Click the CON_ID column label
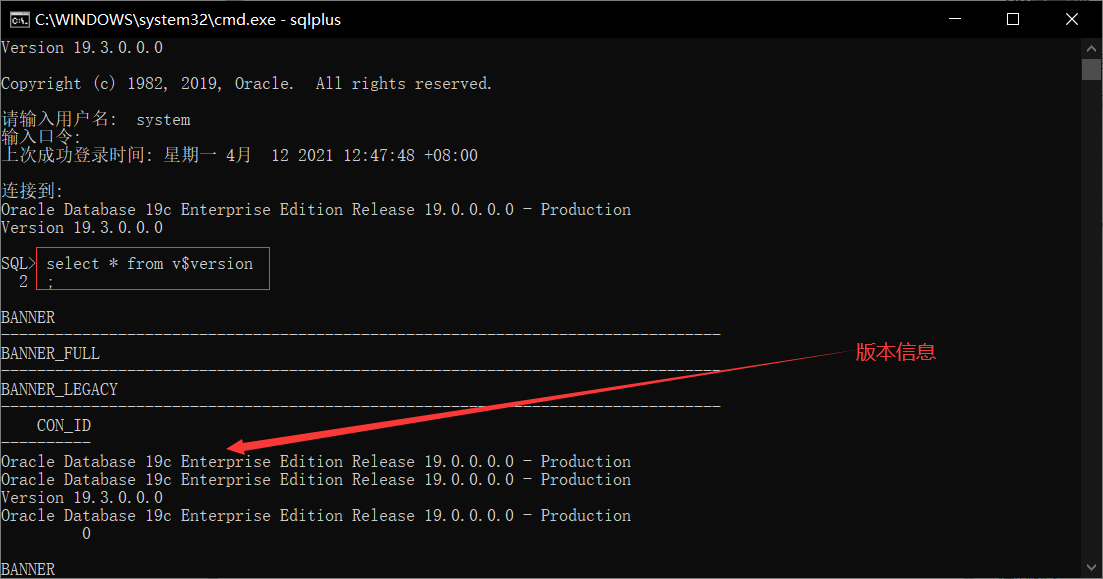 tap(63, 425)
